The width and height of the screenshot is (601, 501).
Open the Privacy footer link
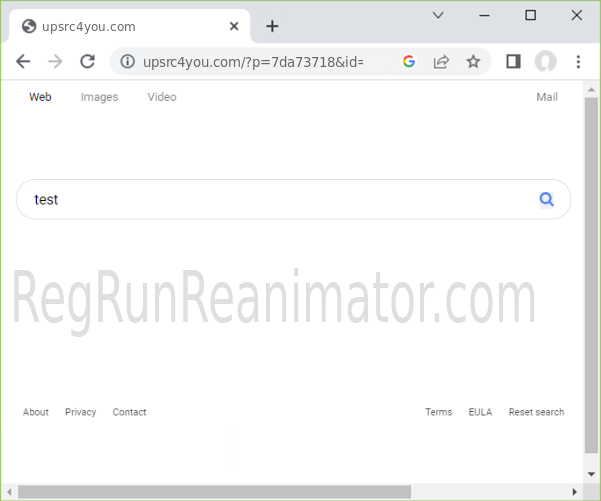[x=81, y=412]
